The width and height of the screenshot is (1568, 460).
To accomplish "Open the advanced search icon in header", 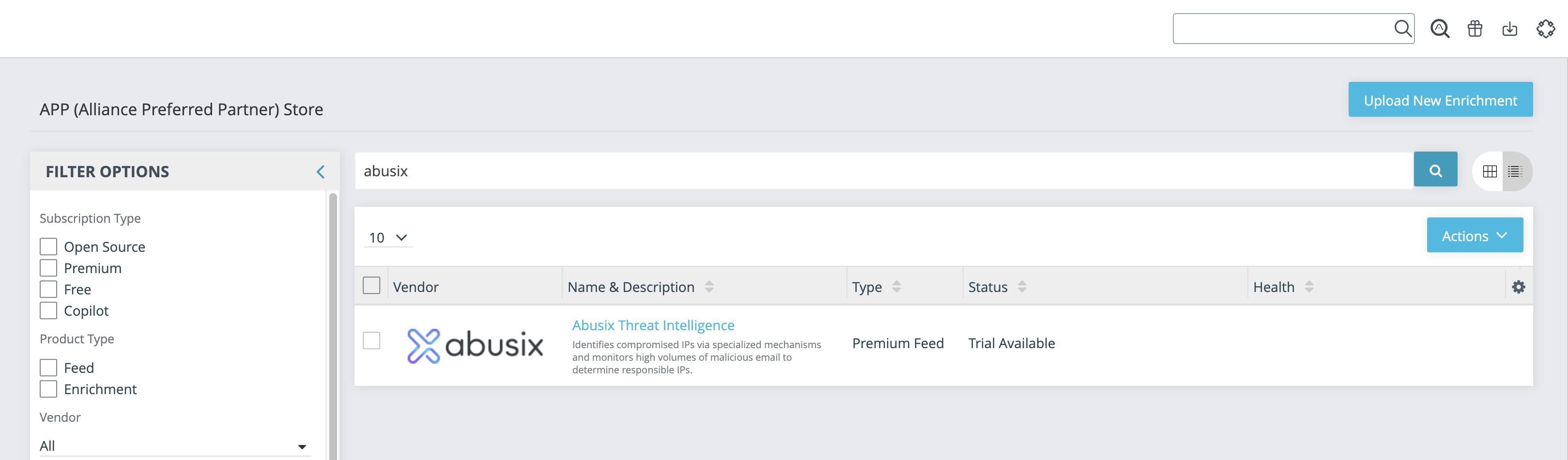I will click(1440, 29).
